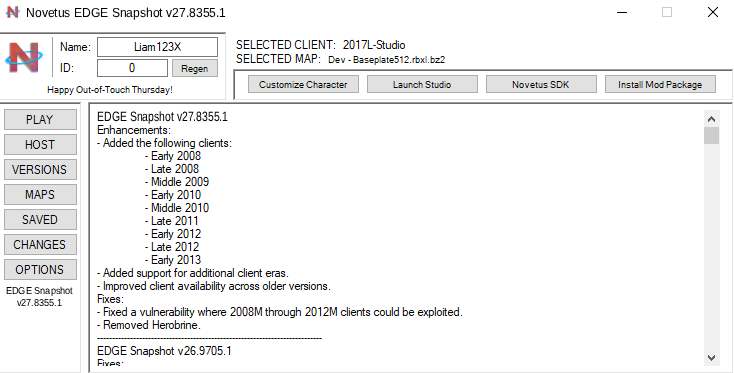The image size is (734, 373).
Task: Show the CHANGES tab
Action: [x=40, y=244]
